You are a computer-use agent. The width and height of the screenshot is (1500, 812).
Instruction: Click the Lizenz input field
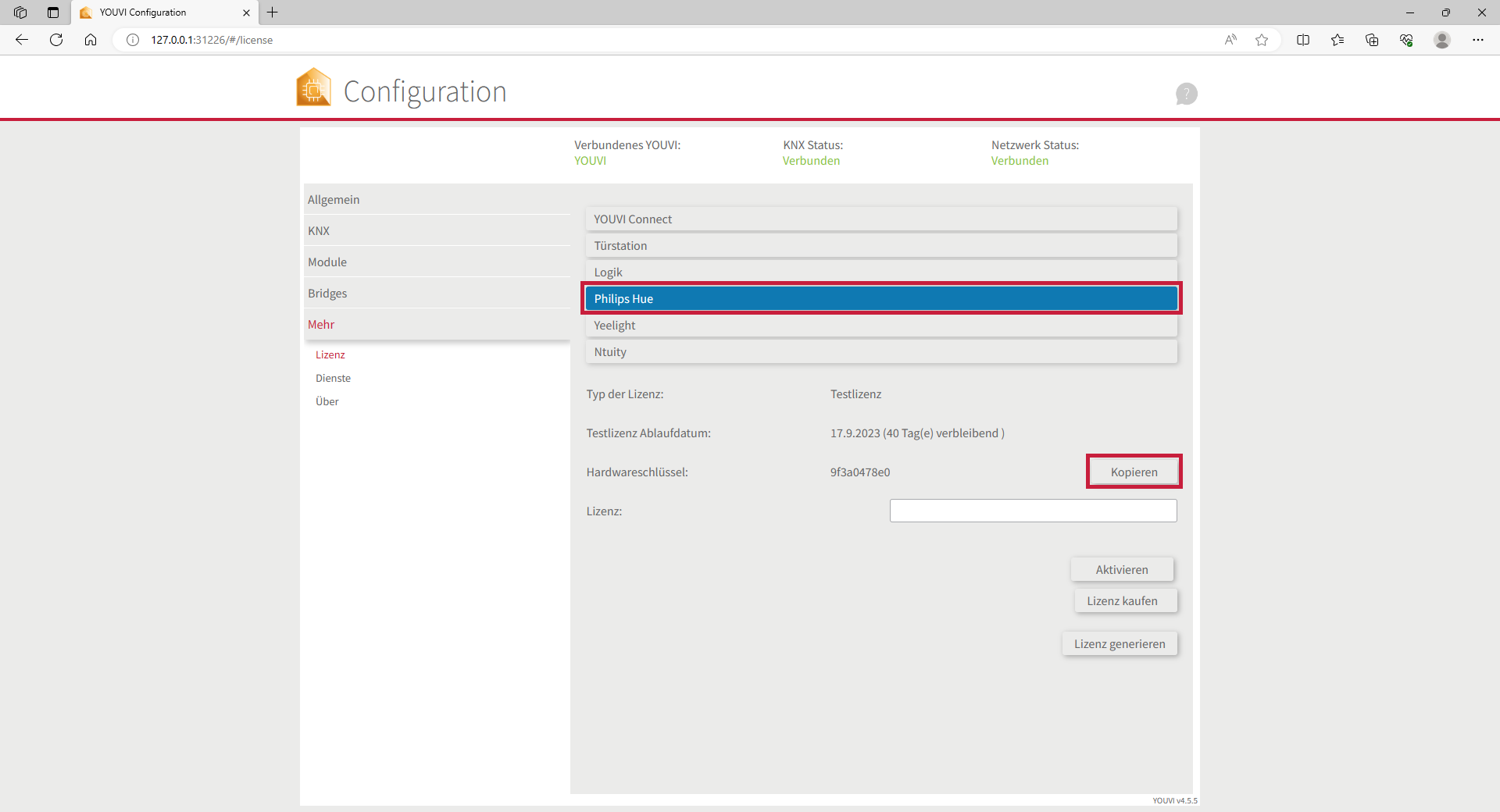tap(1033, 511)
